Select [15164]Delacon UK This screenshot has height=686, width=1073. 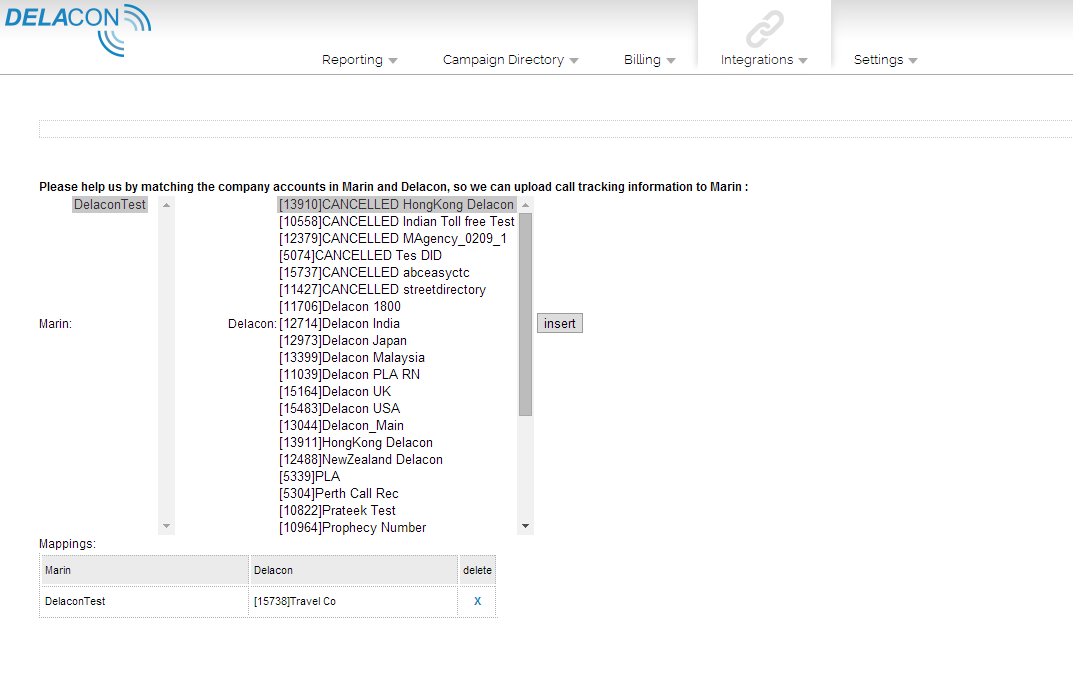tap(397, 392)
